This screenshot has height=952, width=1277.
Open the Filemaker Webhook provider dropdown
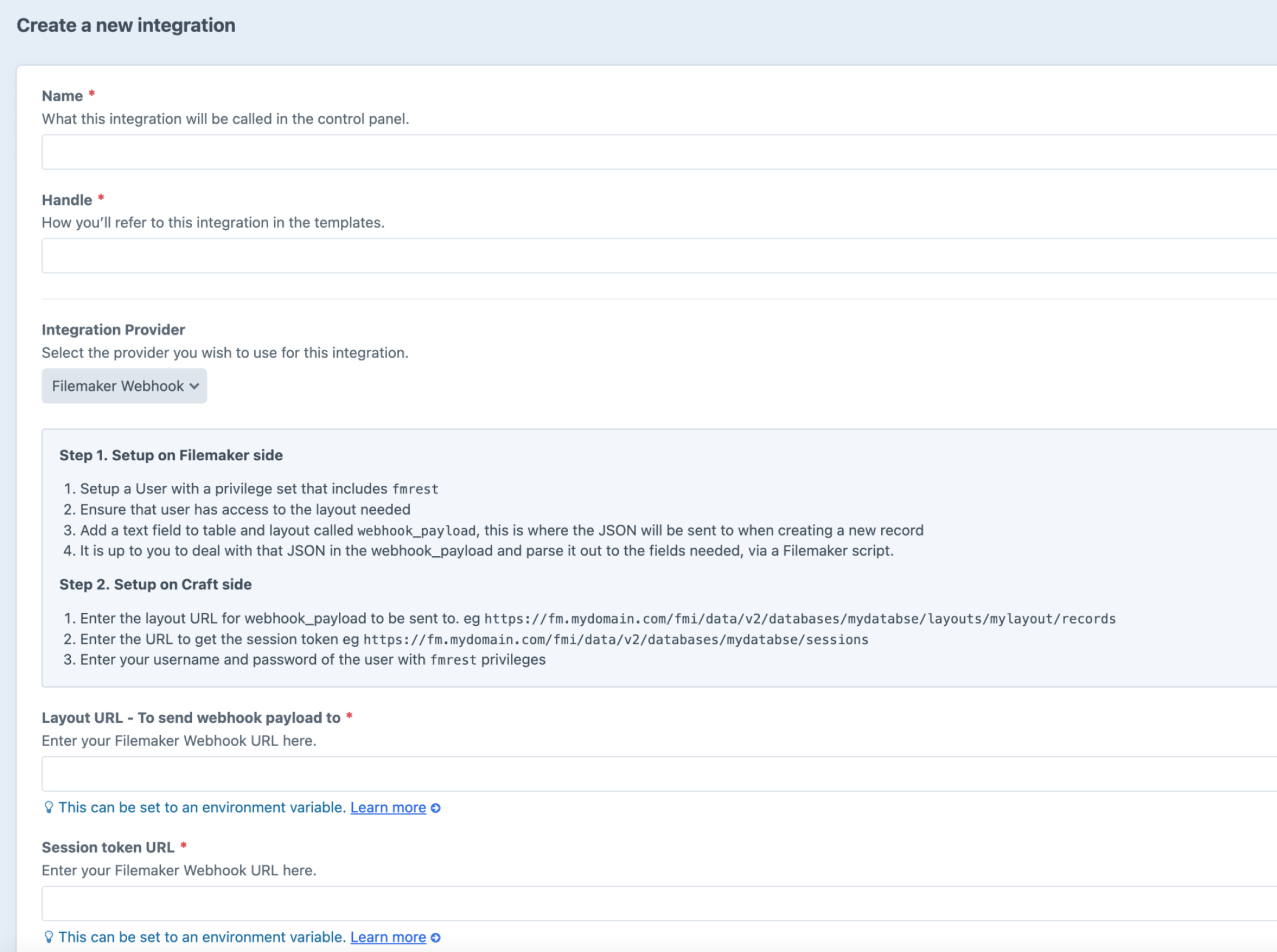[124, 386]
